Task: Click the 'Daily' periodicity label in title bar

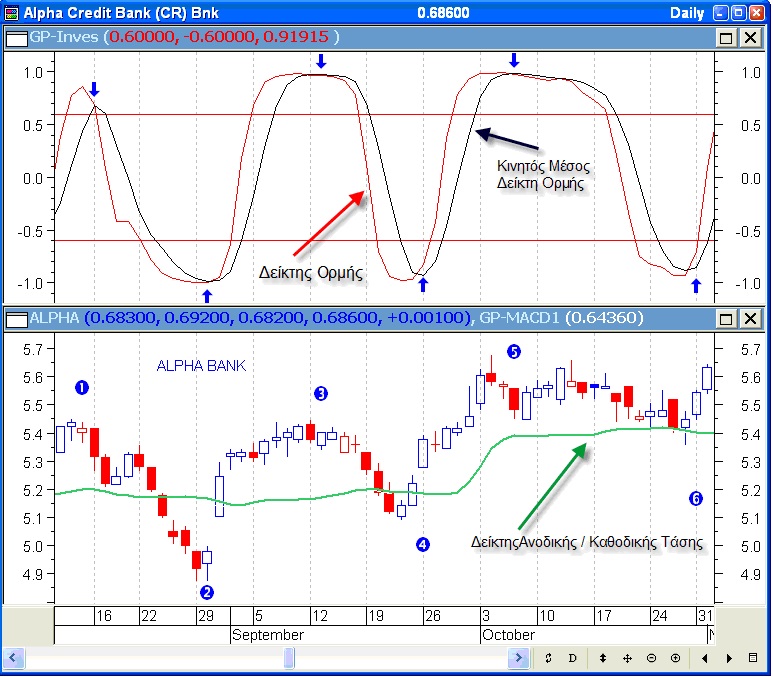Action: [686, 12]
